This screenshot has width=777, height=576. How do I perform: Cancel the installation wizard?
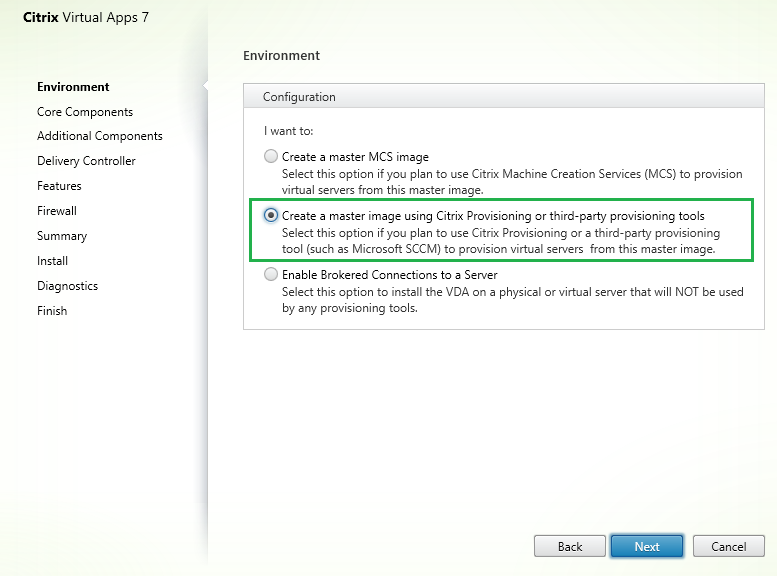coord(728,546)
